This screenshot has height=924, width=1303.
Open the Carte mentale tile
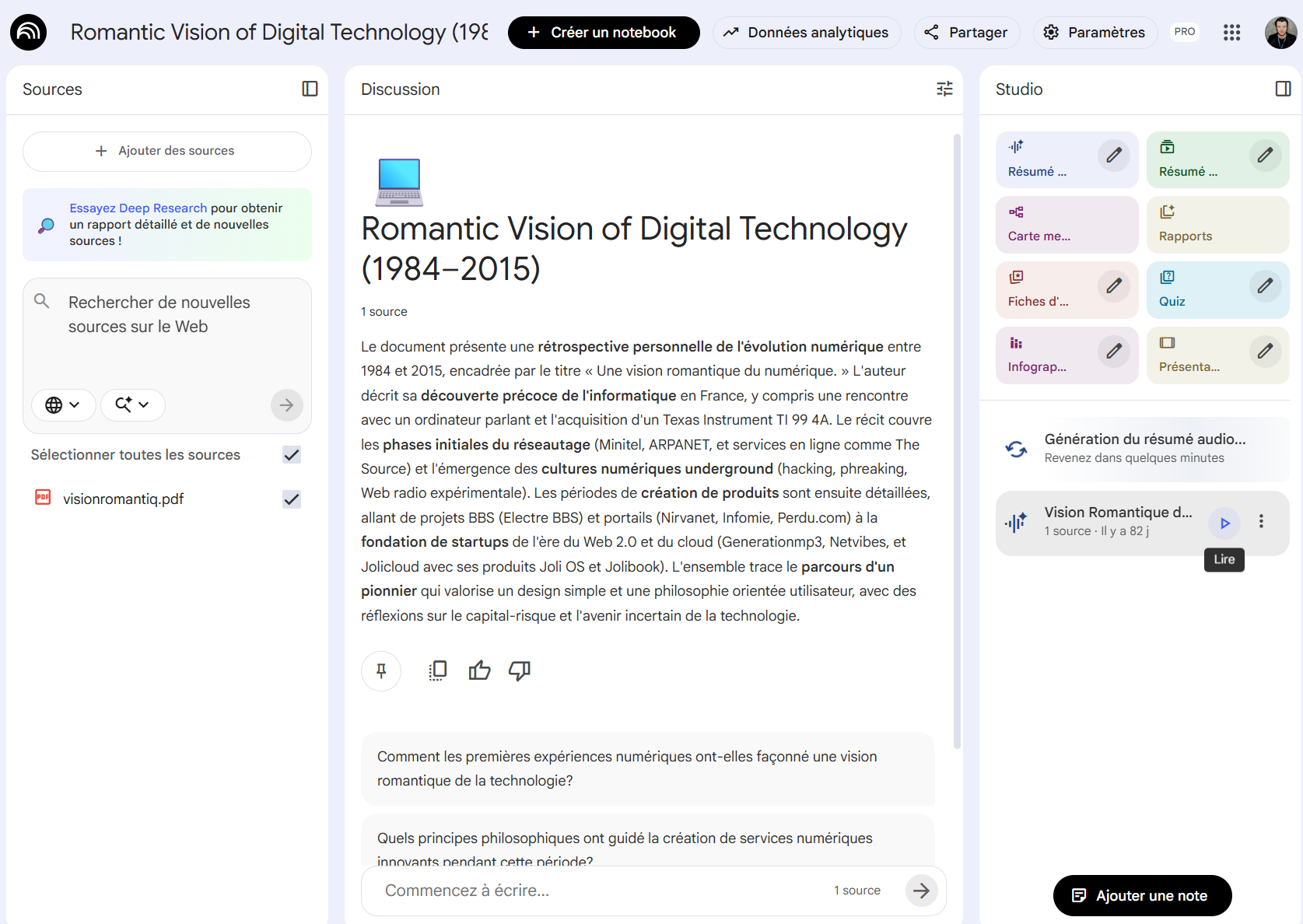click(1067, 225)
